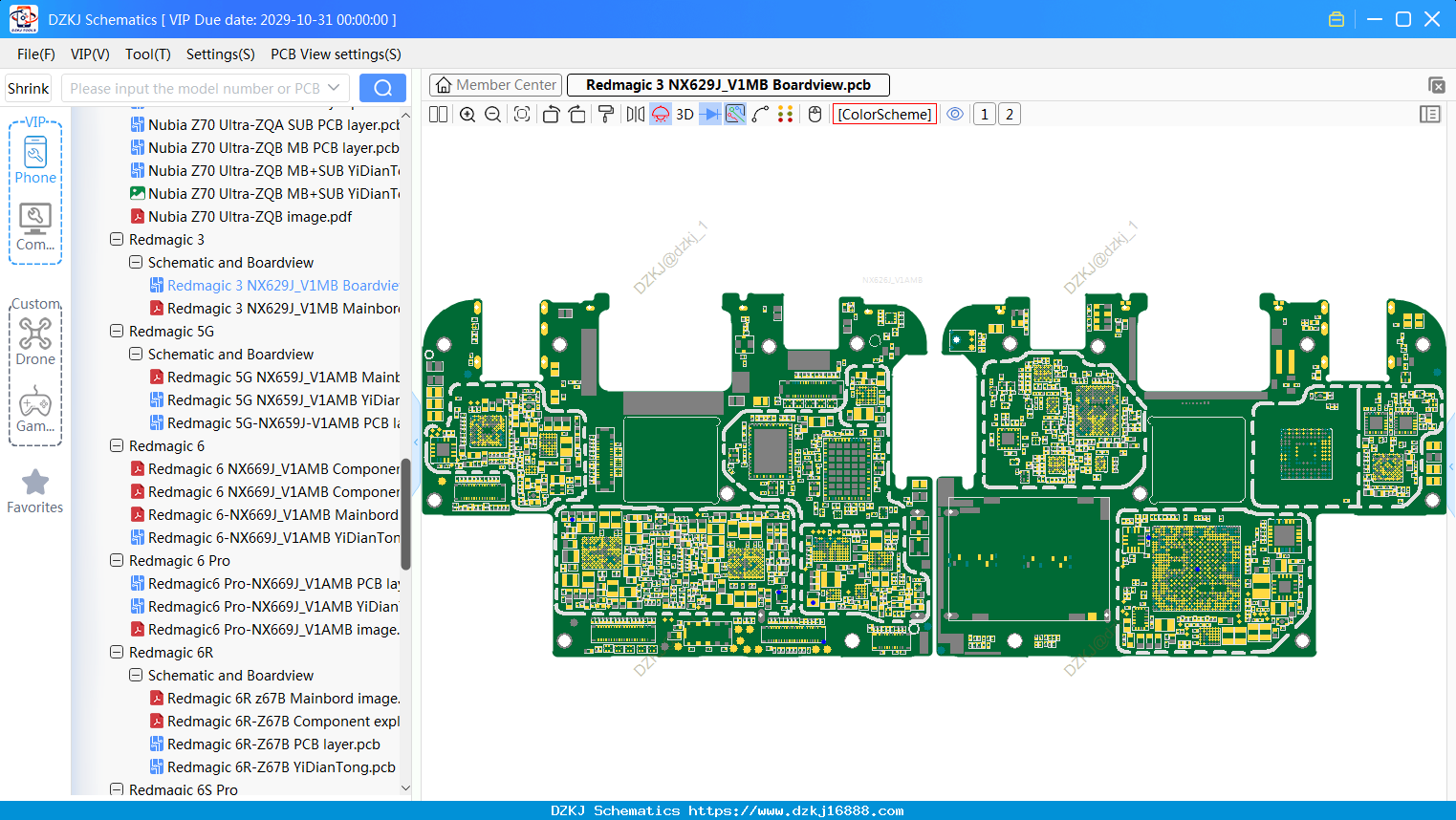Collapse the Redmagic 6 Pro tree node
Viewport: 1456px width, 820px height.
coord(117,560)
